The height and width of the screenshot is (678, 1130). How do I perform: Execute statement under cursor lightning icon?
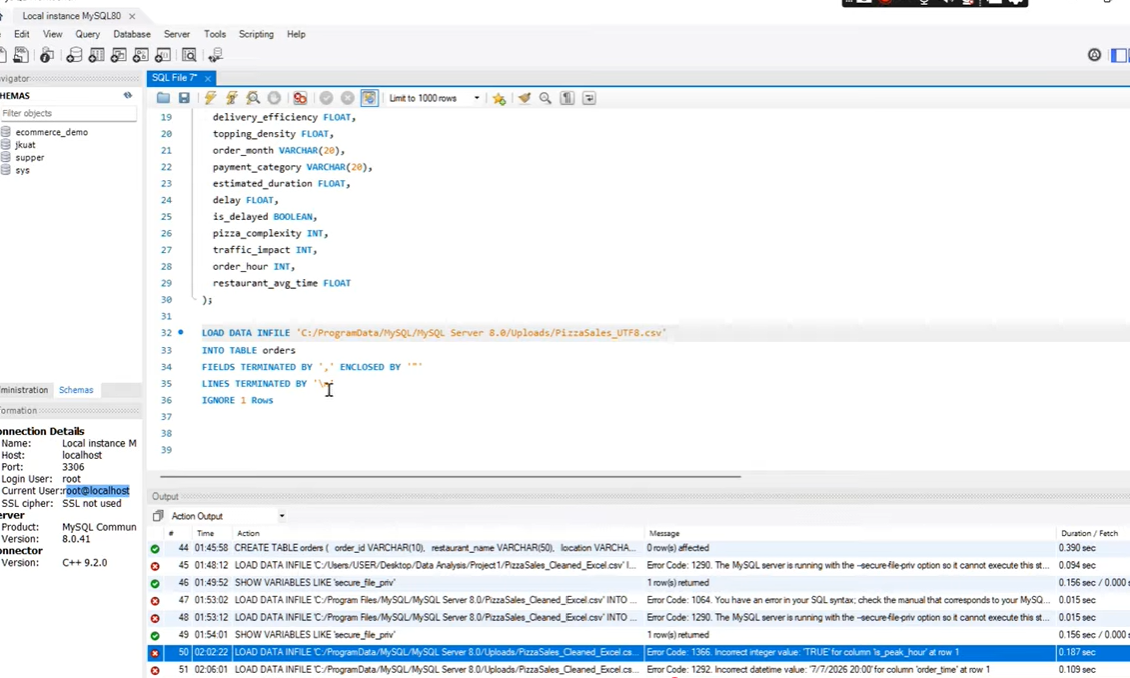coord(231,98)
